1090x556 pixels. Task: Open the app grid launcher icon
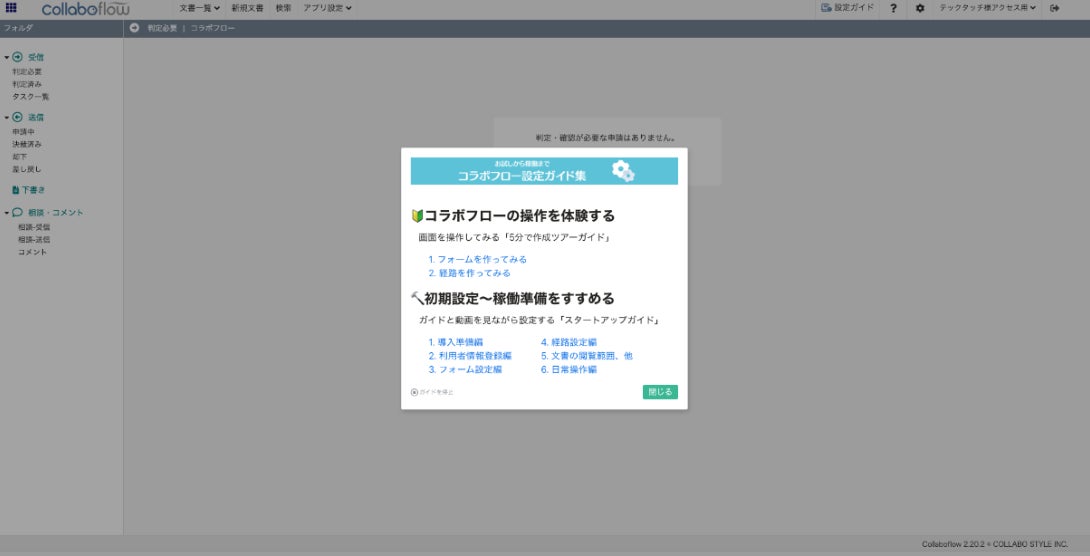tap(11, 8)
